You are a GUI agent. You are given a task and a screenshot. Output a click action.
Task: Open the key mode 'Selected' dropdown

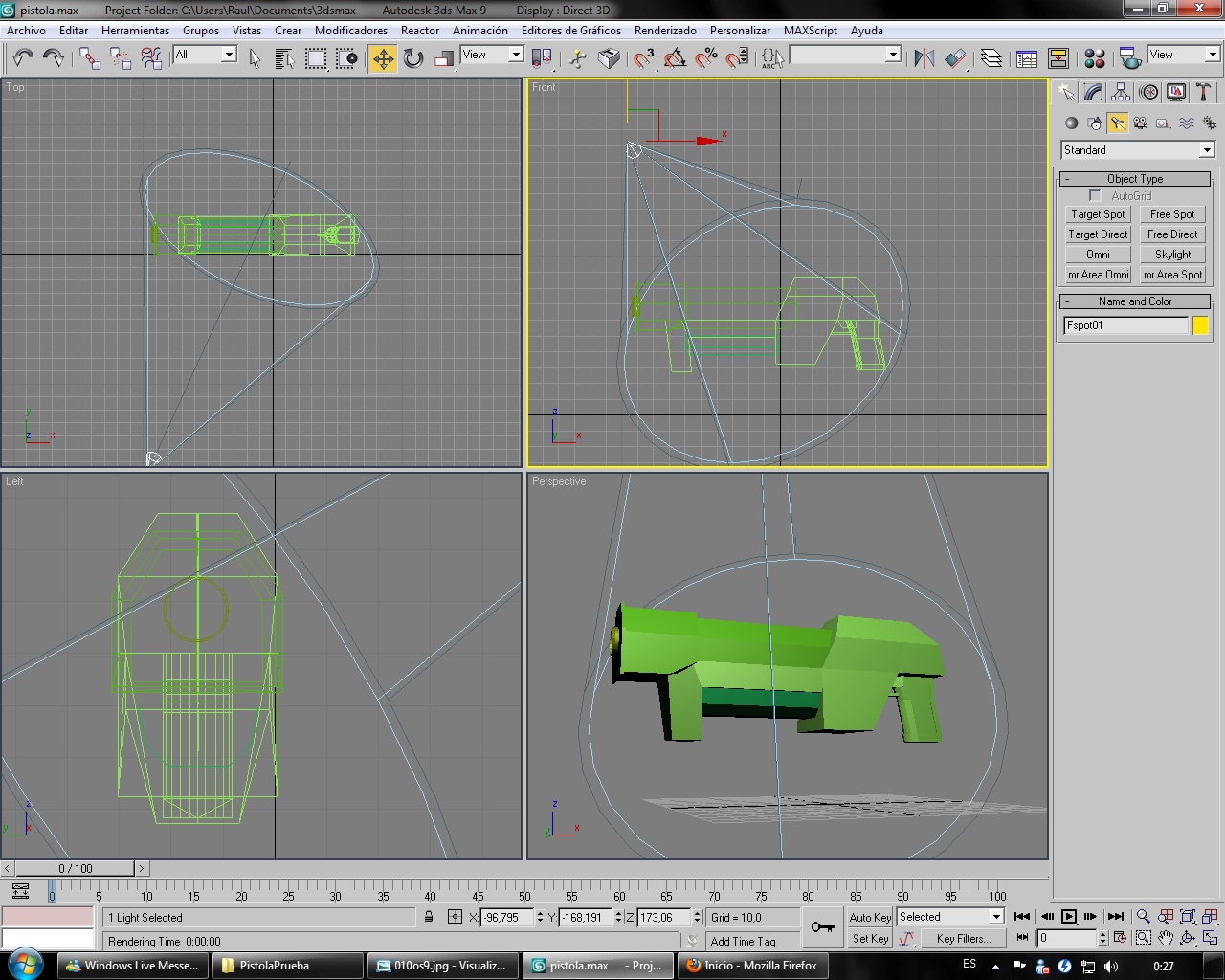coord(950,917)
